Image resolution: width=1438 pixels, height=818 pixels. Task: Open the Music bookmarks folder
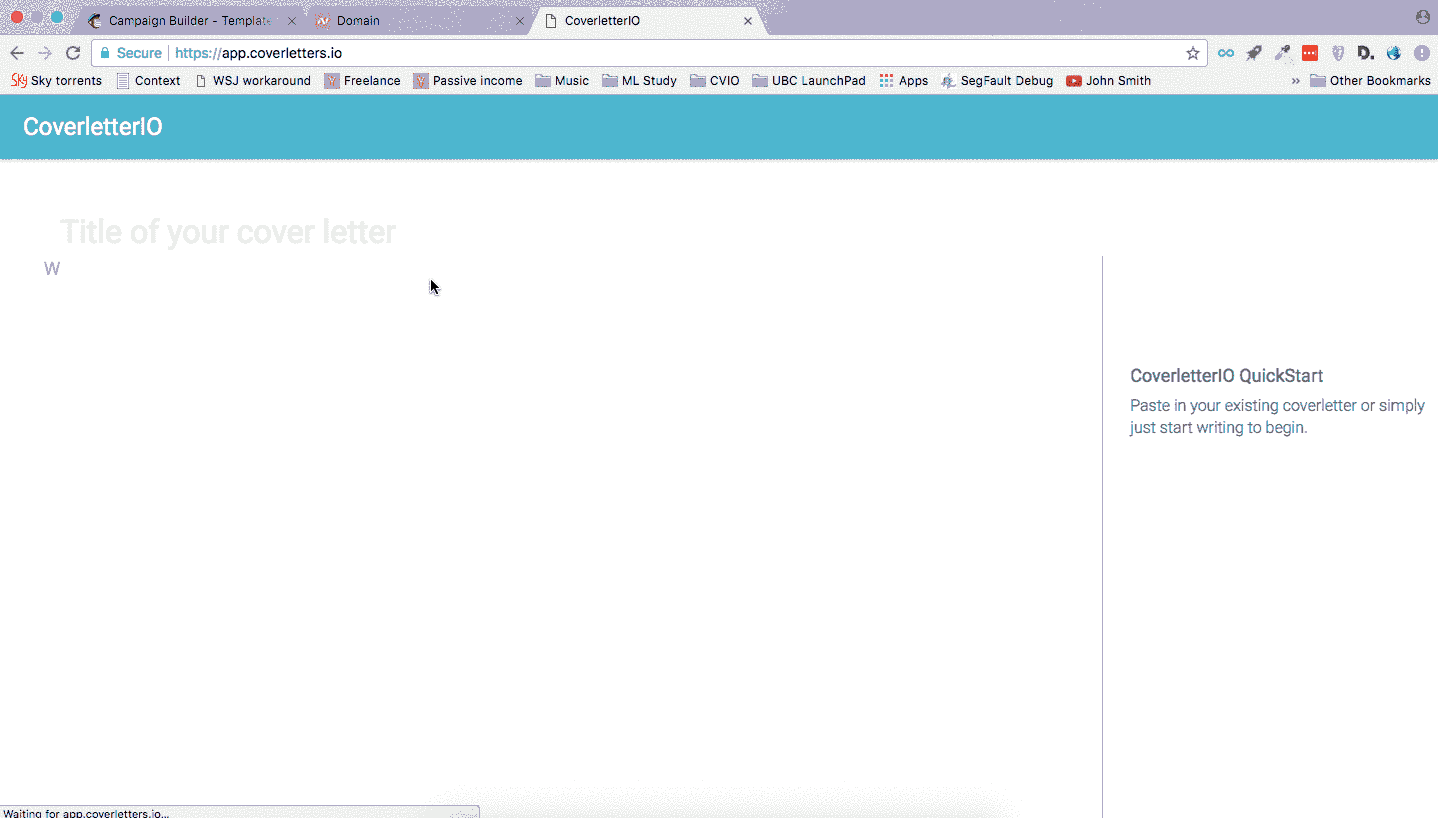pyautogui.click(x=562, y=81)
